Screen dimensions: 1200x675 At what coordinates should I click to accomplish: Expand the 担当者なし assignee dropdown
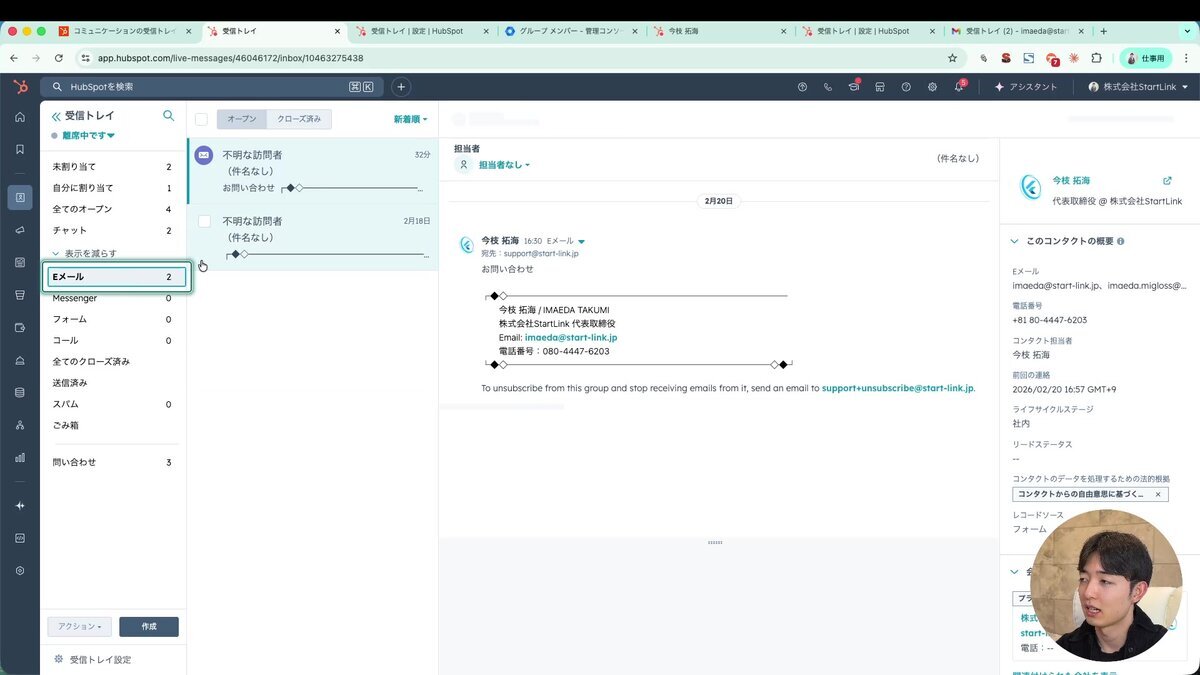504,165
